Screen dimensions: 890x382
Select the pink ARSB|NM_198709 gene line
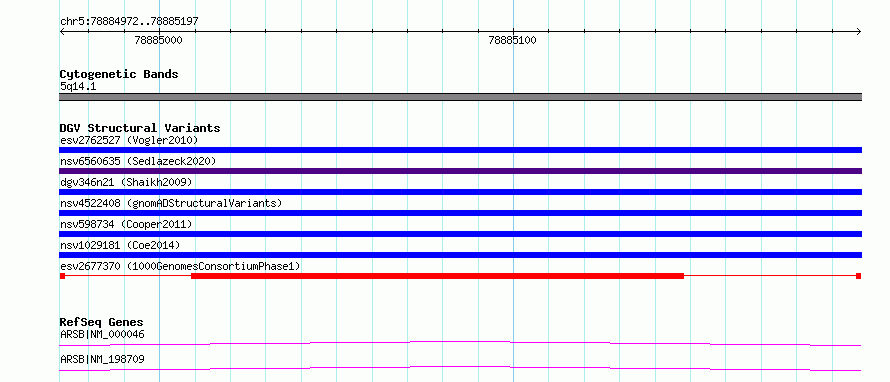pyautogui.click(x=460, y=368)
